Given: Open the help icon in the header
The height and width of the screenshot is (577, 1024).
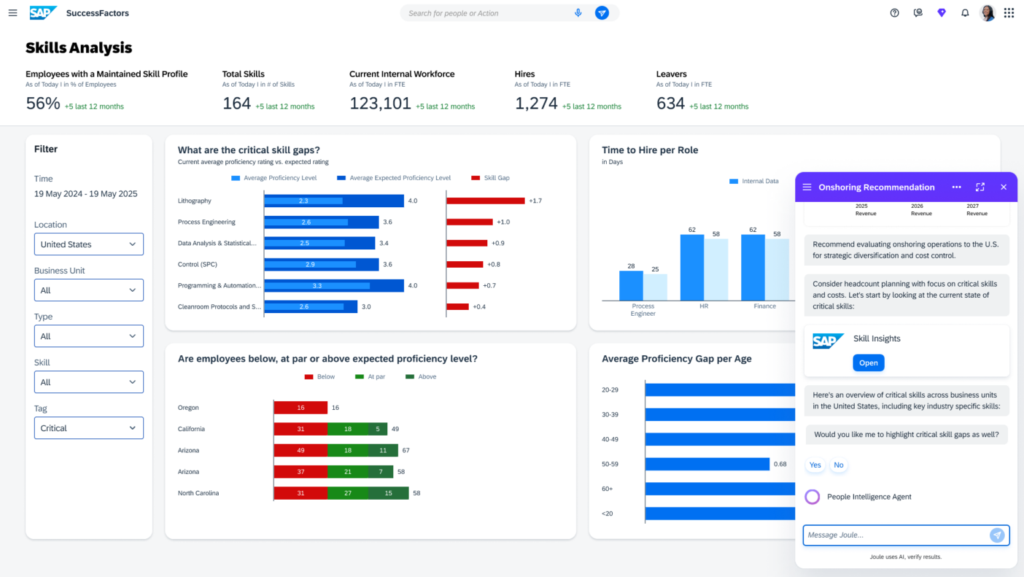Looking at the screenshot, I should [895, 13].
